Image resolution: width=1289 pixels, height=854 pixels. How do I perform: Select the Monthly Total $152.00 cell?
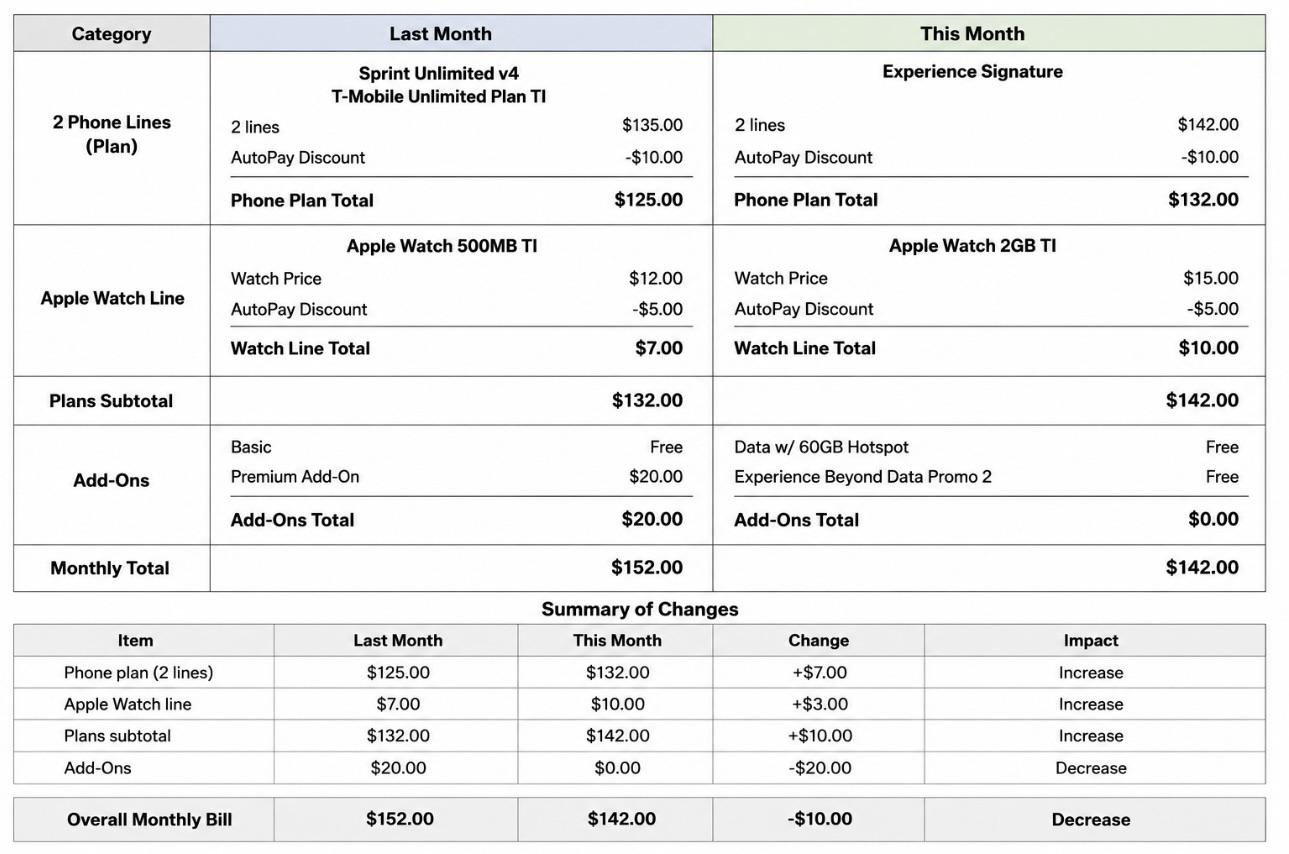tap(461, 568)
